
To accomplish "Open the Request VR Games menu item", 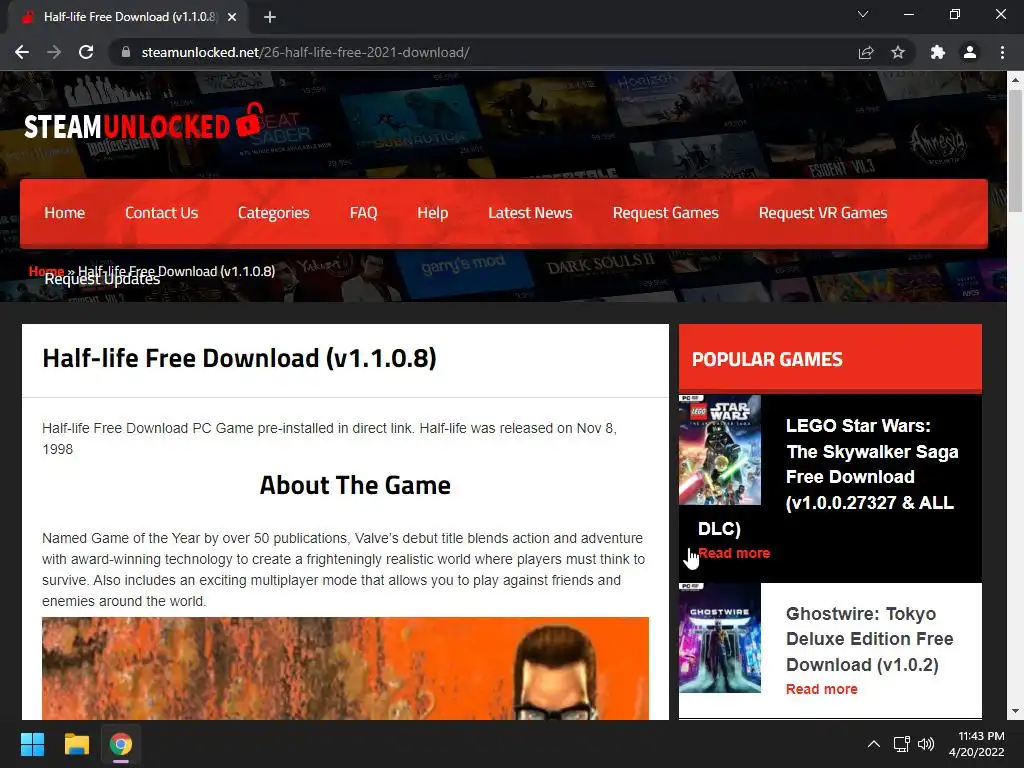I will 823,213.
